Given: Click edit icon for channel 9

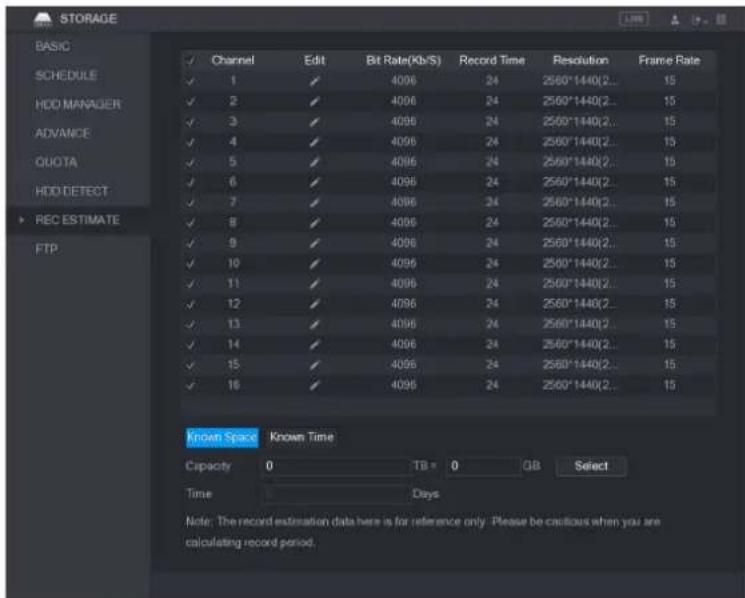Looking at the screenshot, I should [x=314, y=244].
